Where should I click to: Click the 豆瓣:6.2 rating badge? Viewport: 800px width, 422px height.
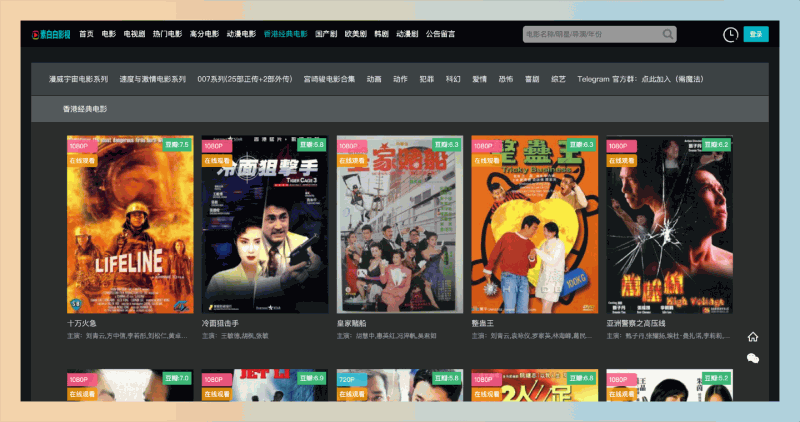coord(716,145)
